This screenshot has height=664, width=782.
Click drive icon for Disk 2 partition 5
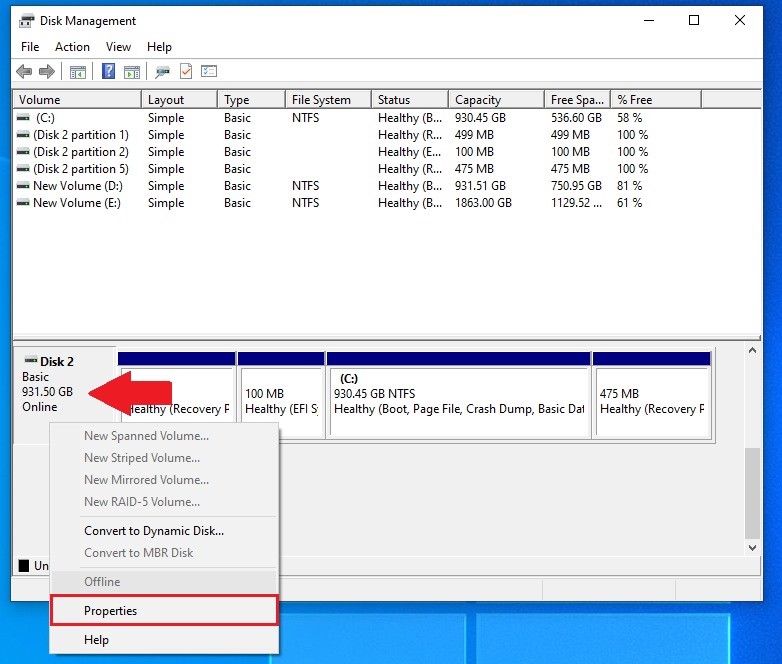pos(23,169)
